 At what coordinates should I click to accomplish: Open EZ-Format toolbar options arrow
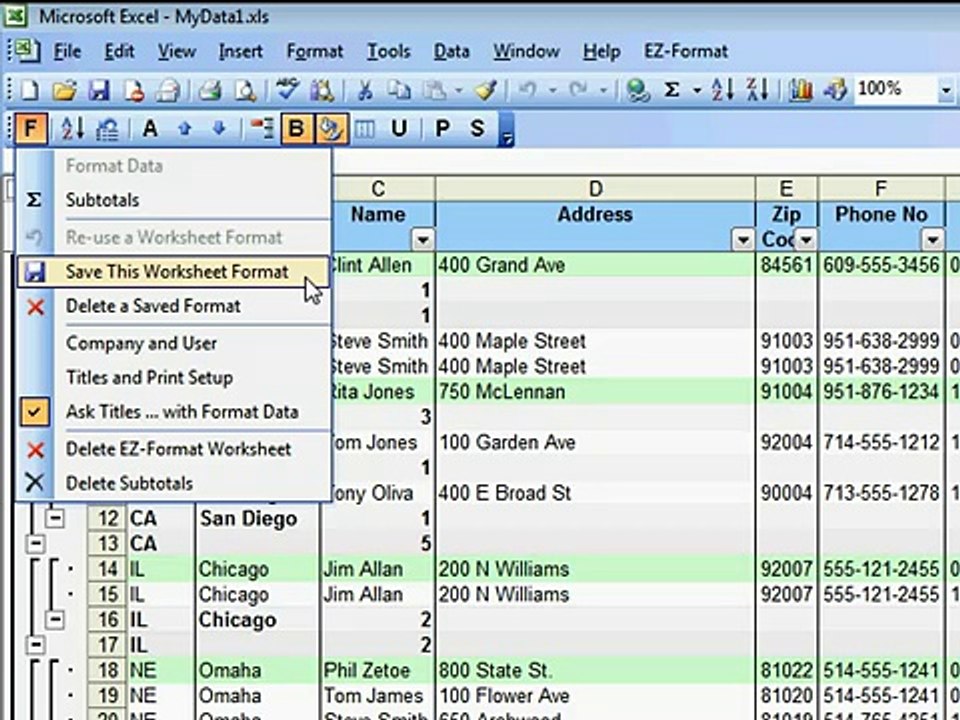pos(506,130)
